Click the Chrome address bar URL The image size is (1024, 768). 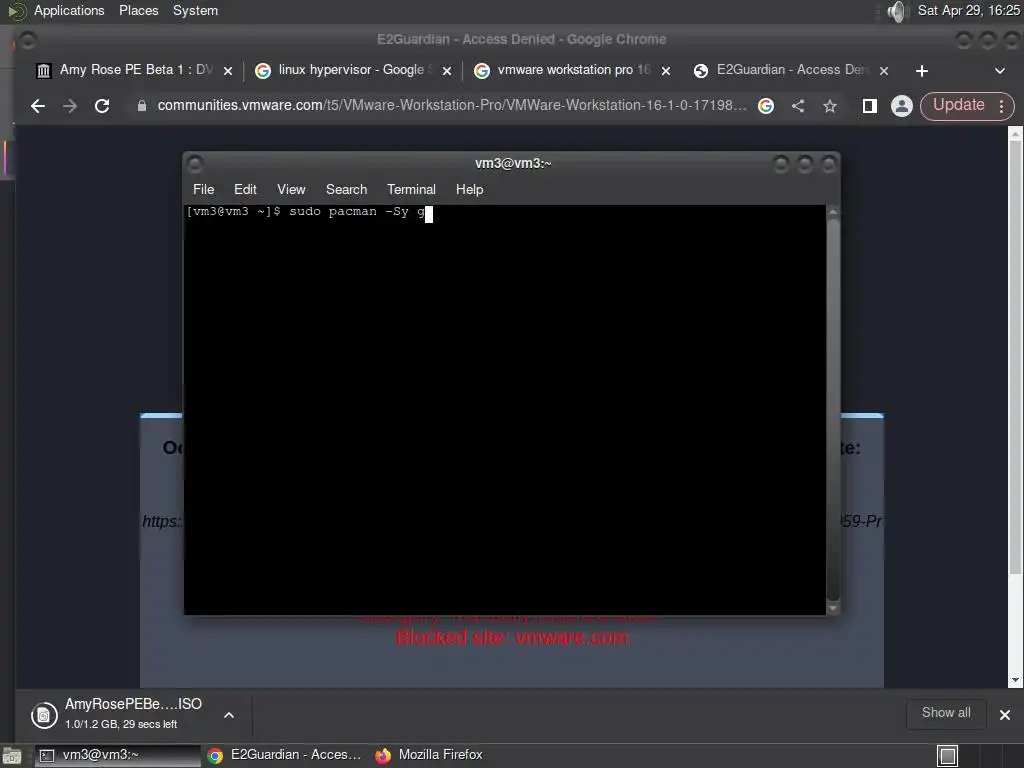coord(452,105)
